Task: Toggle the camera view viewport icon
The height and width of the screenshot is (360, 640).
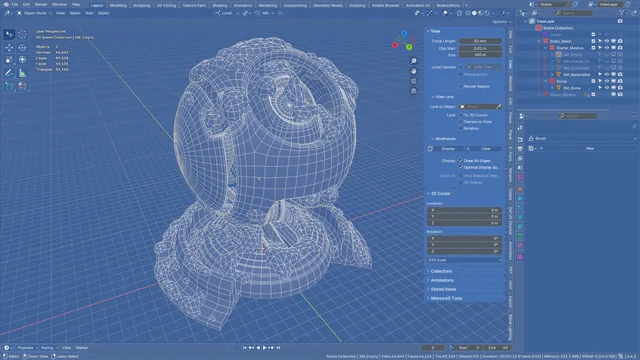Action: (x=413, y=81)
